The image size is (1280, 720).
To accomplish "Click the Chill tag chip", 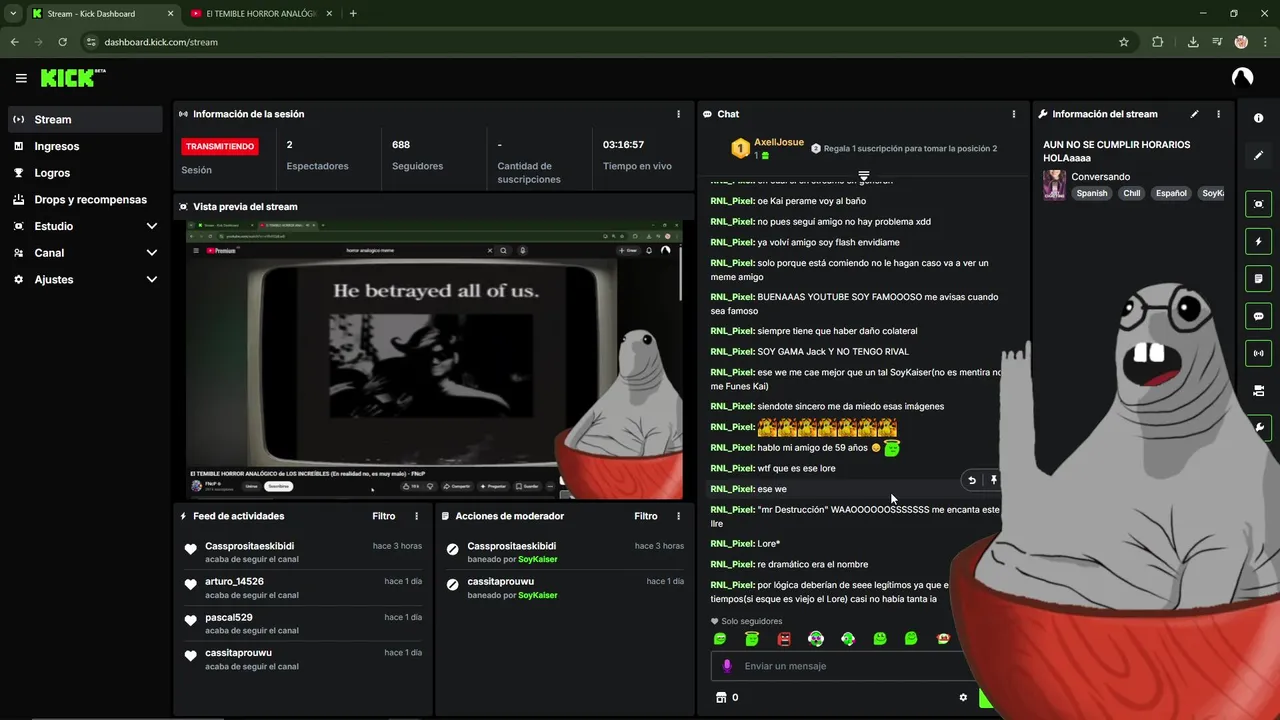I will [1131, 193].
